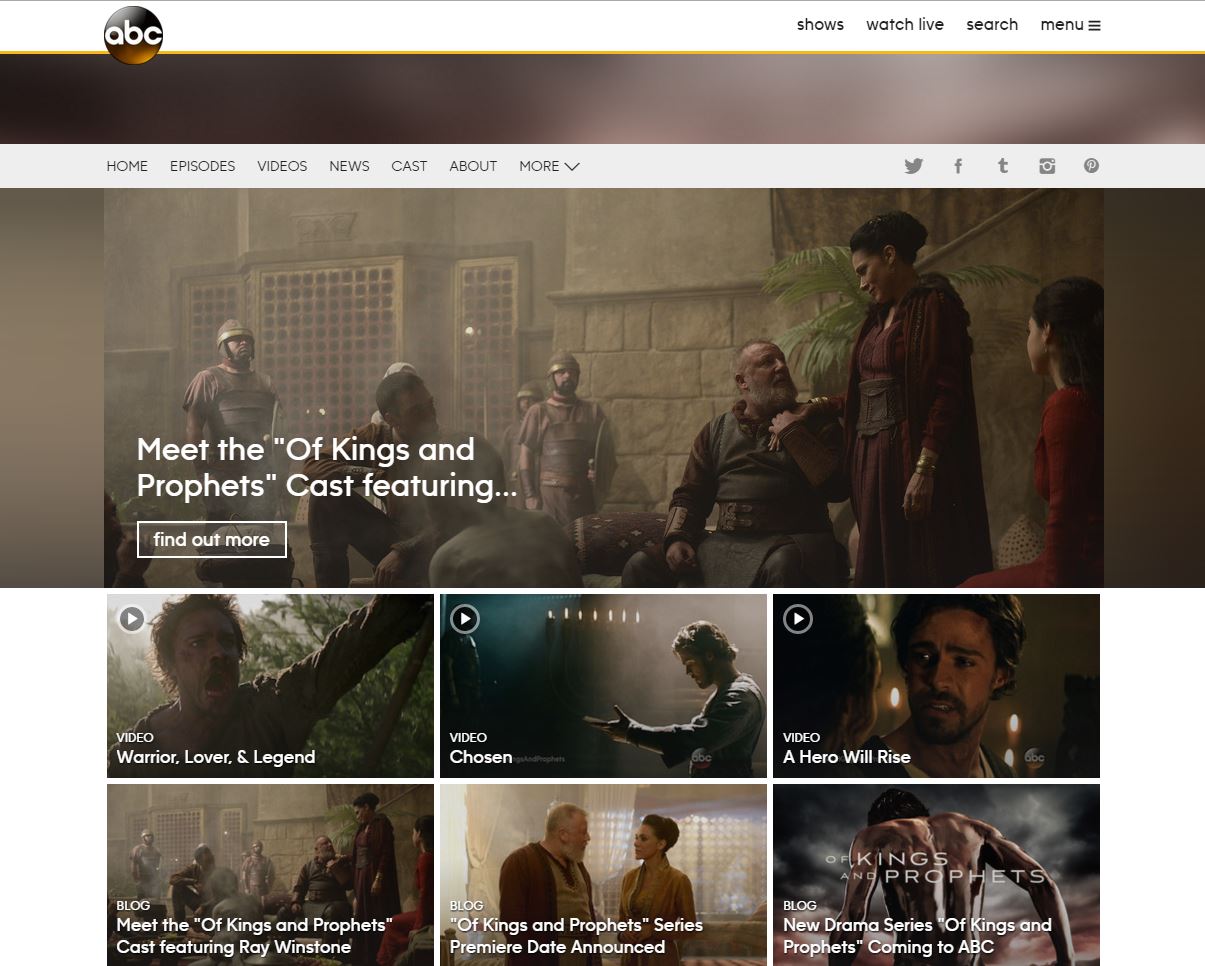The height and width of the screenshot is (966, 1205).
Task: Click the shows link in header
Action: [820, 25]
